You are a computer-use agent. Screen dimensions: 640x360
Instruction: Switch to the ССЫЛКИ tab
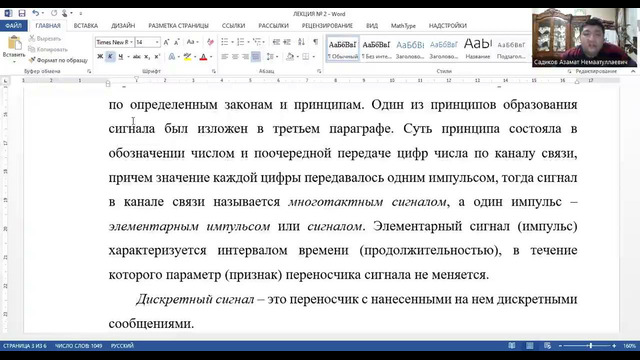pyautogui.click(x=233, y=26)
